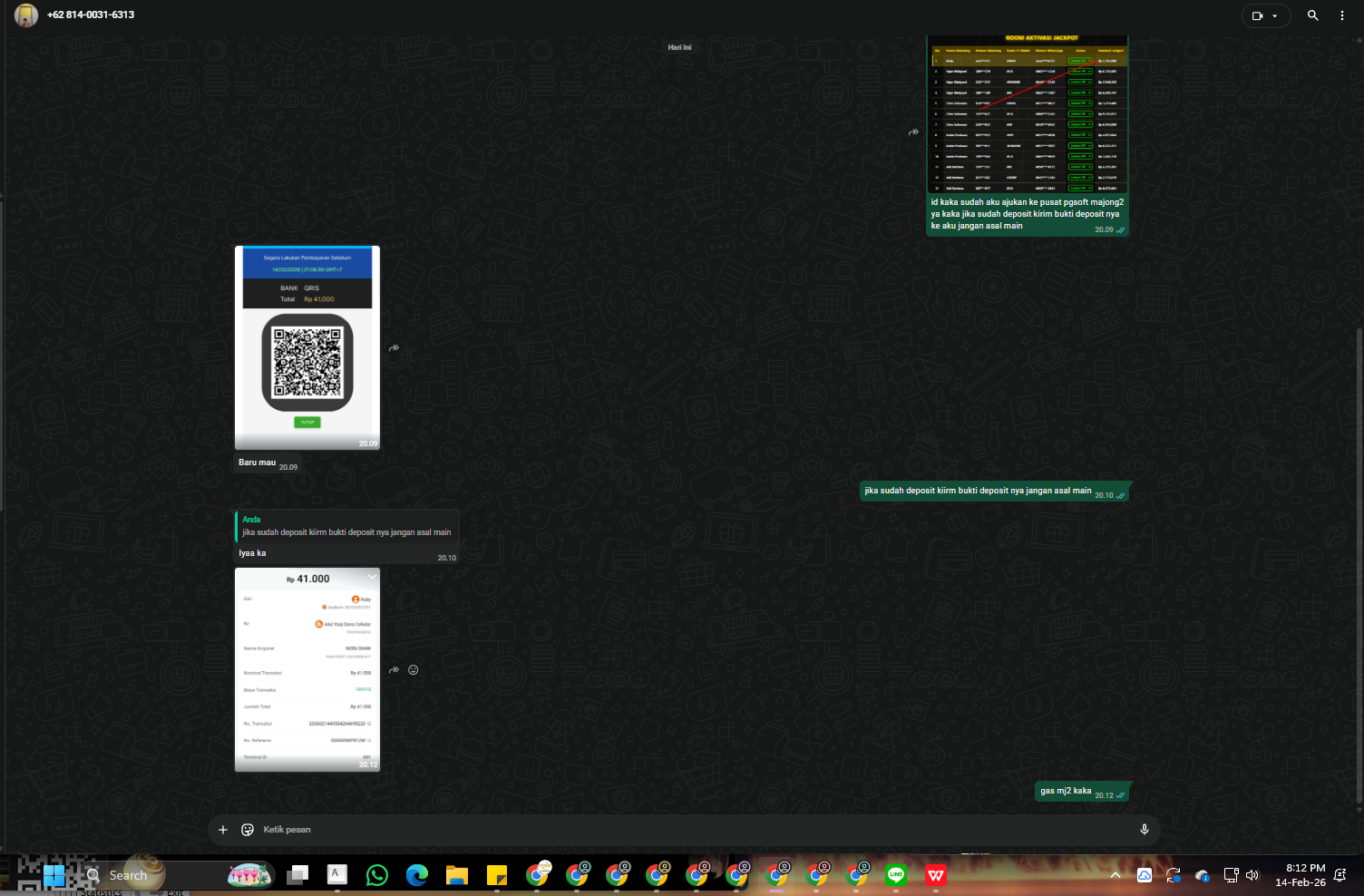
Task: Select the 'id kaka sudah aku ajukan' caption
Action: (1027, 214)
